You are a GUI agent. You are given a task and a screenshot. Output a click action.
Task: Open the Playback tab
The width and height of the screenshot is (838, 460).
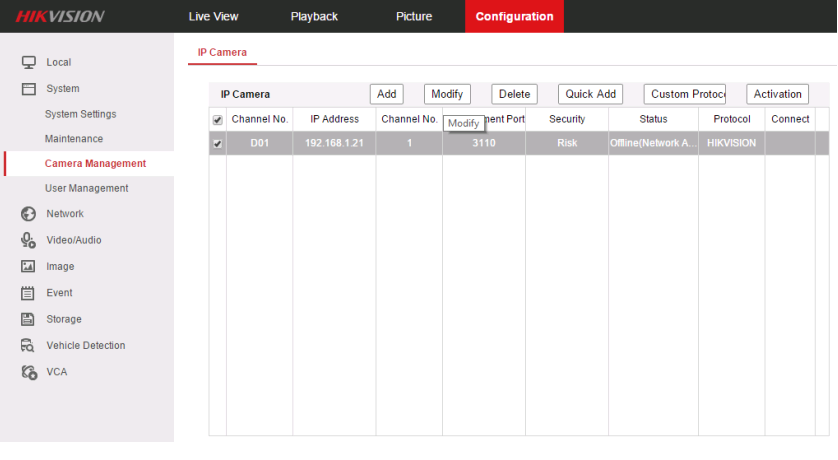[x=314, y=16]
